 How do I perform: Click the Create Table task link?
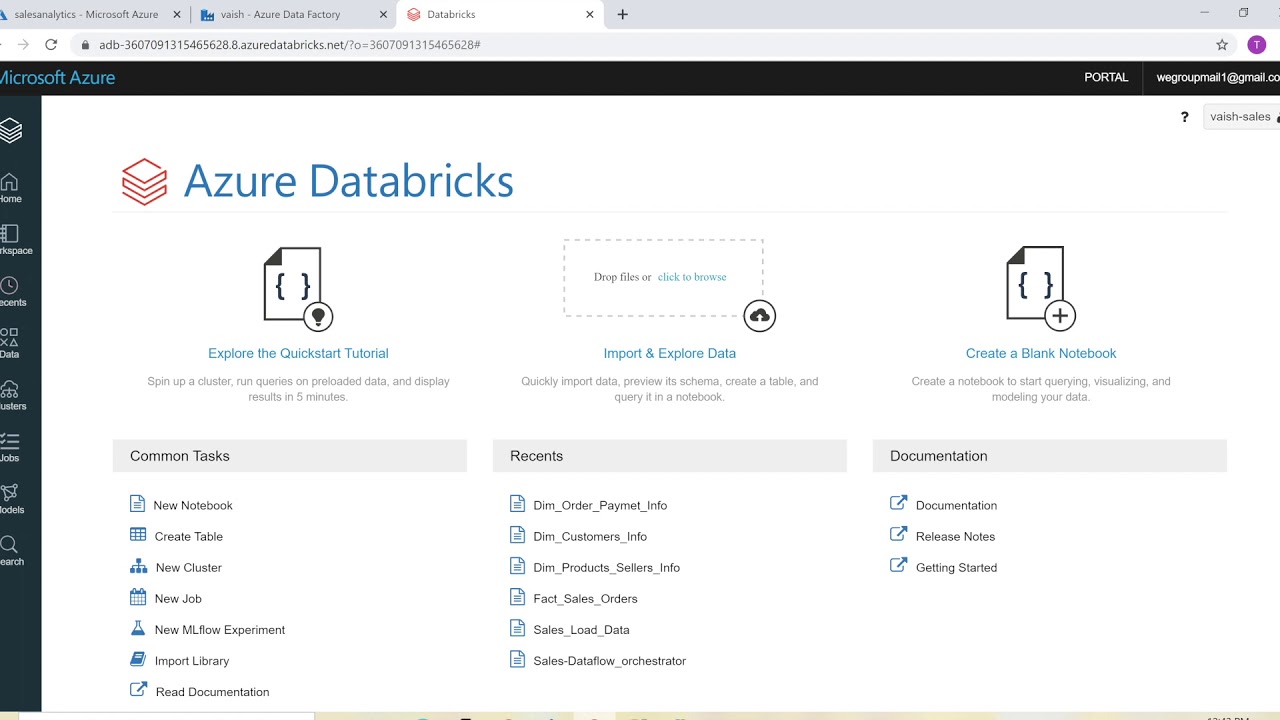tap(188, 536)
